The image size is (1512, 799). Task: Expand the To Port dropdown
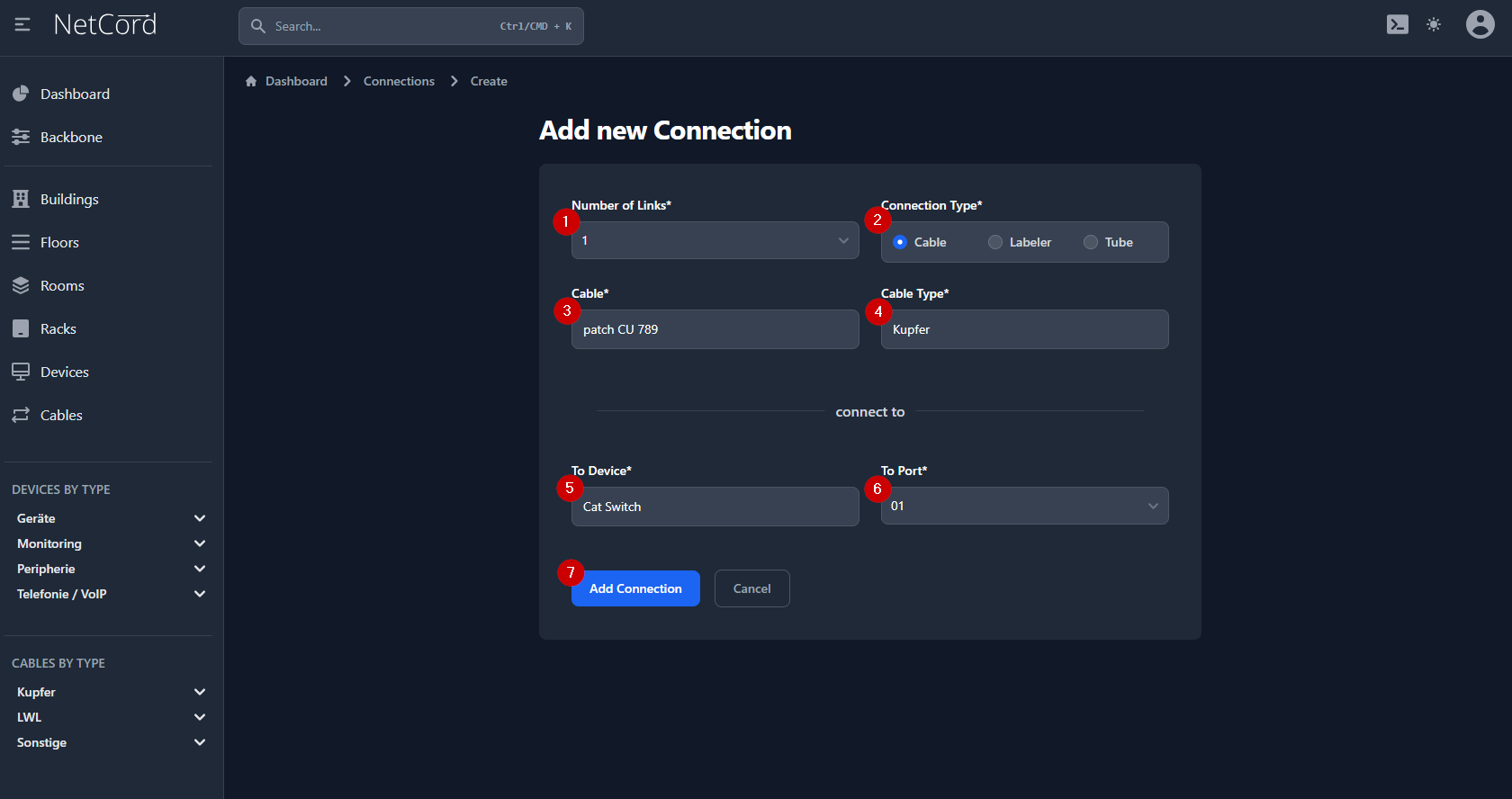pos(1024,507)
